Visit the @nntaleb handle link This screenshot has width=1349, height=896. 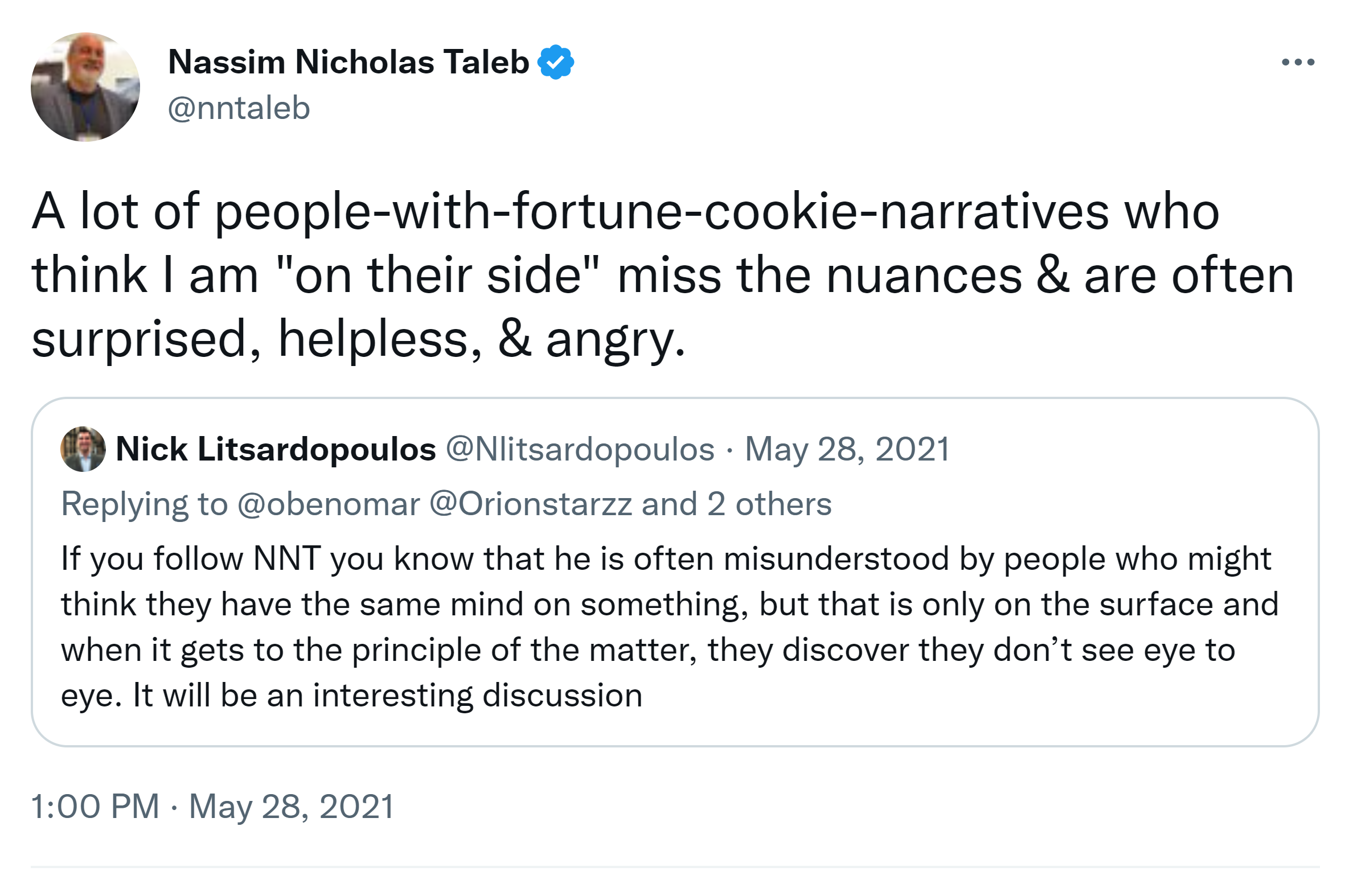pyautogui.click(x=239, y=108)
